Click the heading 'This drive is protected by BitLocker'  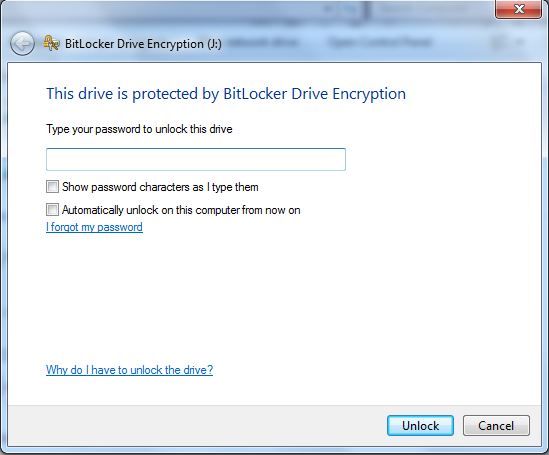click(x=167, y=94)
